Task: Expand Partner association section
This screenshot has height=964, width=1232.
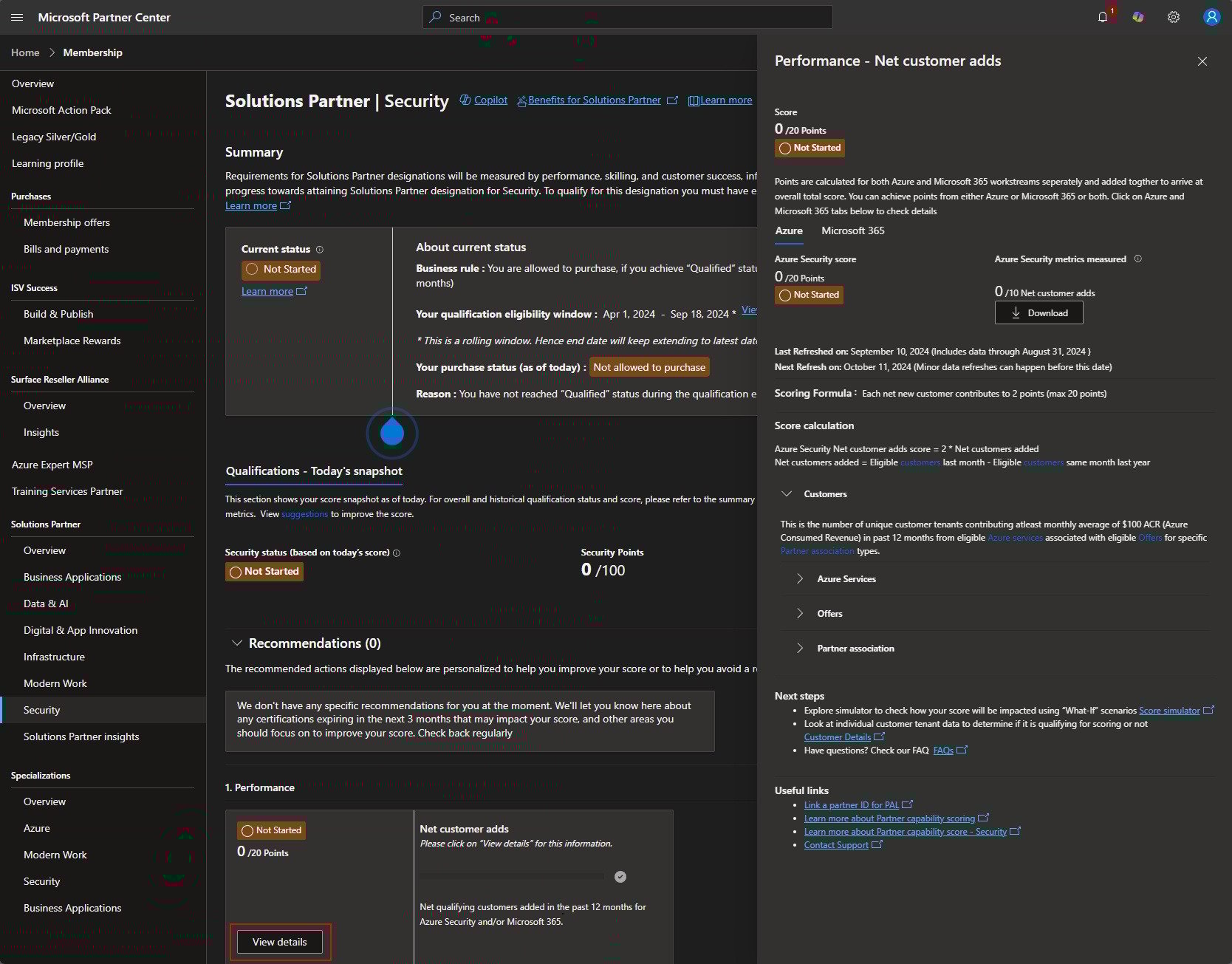Action: point(800,648)
